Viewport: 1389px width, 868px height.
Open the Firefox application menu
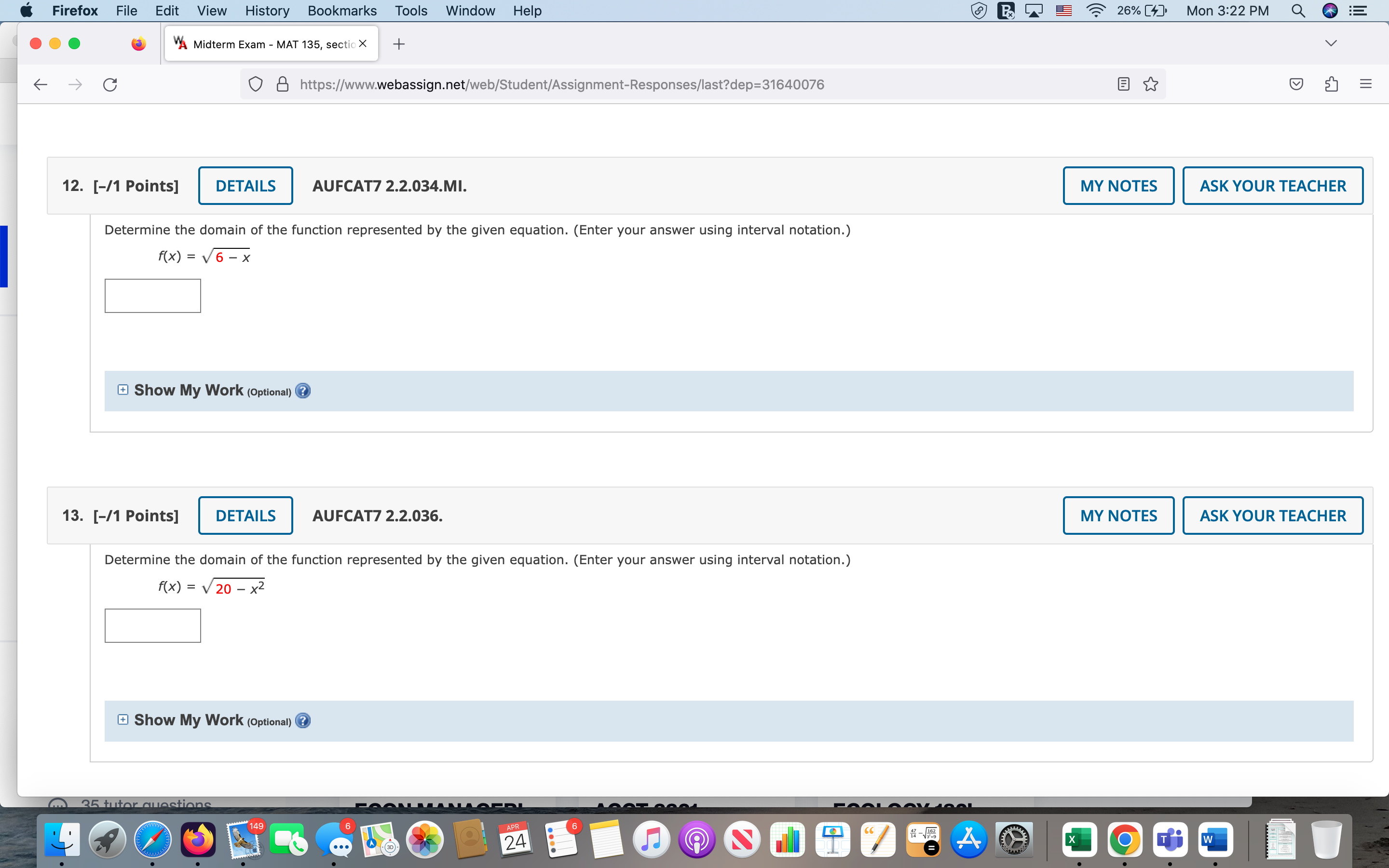1365,84
